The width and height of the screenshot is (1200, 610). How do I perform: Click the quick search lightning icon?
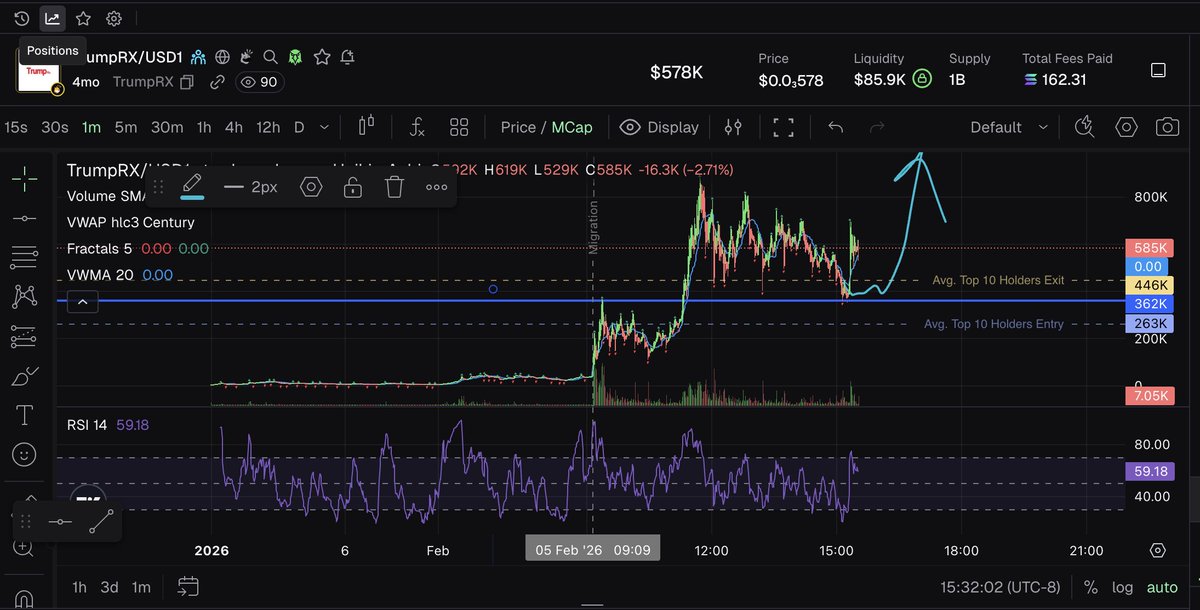point(1084,127)
